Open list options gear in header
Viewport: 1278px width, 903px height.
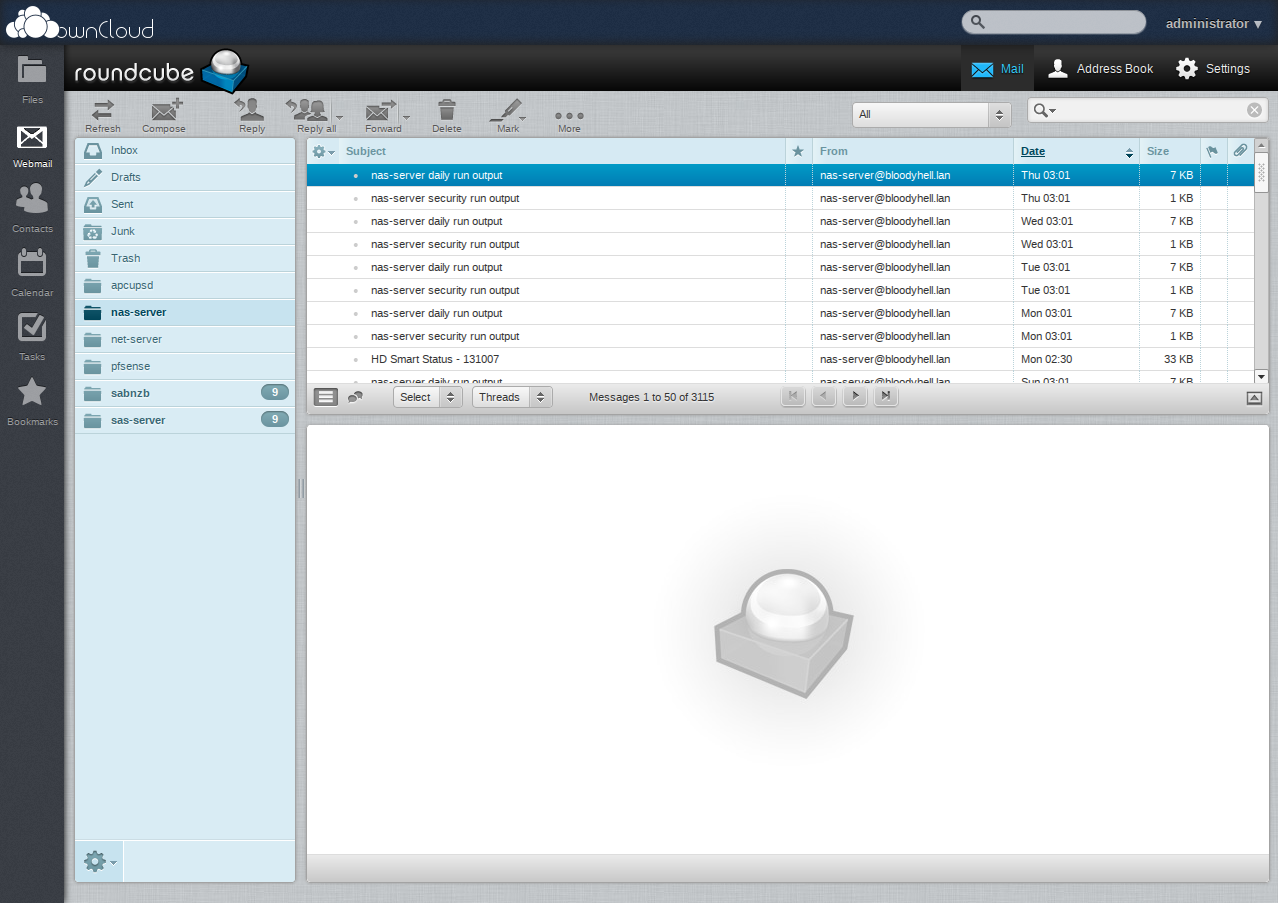click(323, 151)
